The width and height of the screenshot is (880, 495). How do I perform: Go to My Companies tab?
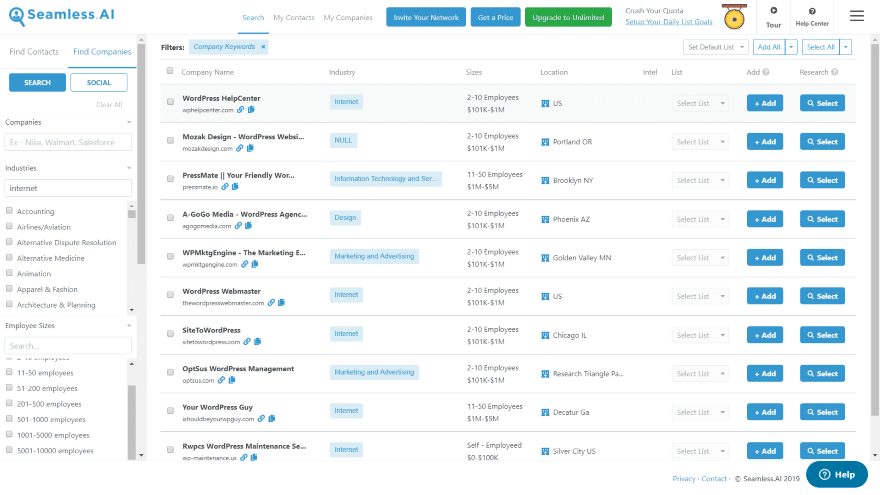[x=348, y=17]
